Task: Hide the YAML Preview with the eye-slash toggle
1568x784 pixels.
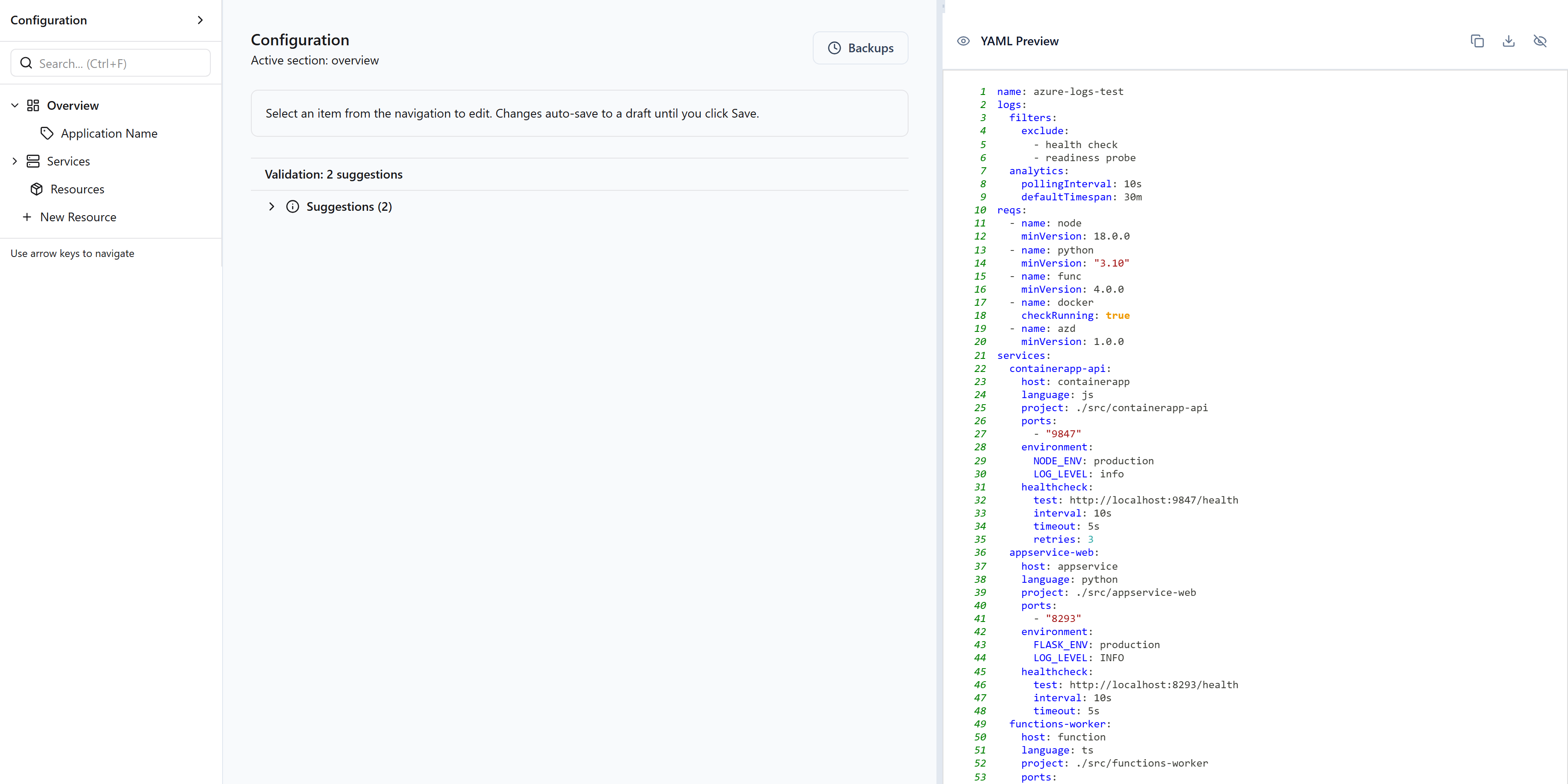Action: 1540,41
